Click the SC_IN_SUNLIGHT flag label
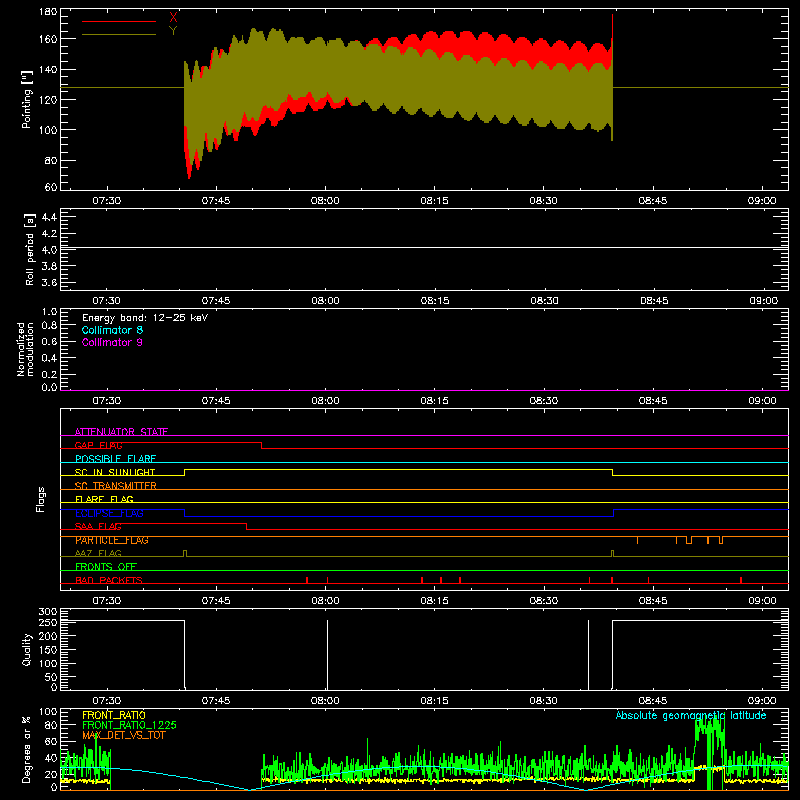Image resolution: width=800 pixels, height=800 pixels. tap(115, 472)
